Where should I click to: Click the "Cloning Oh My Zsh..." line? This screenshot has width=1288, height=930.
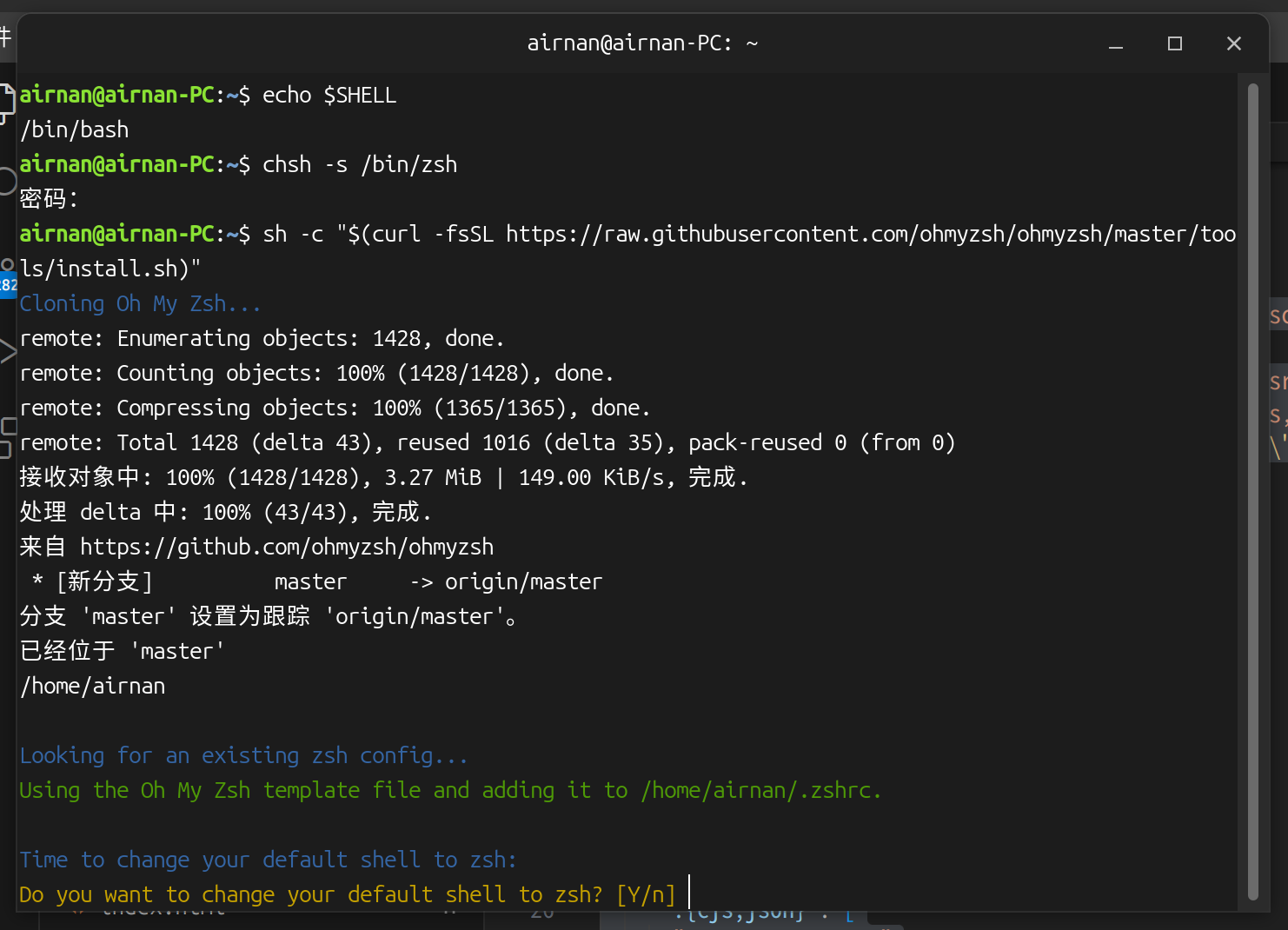click(x=140, y=304)
